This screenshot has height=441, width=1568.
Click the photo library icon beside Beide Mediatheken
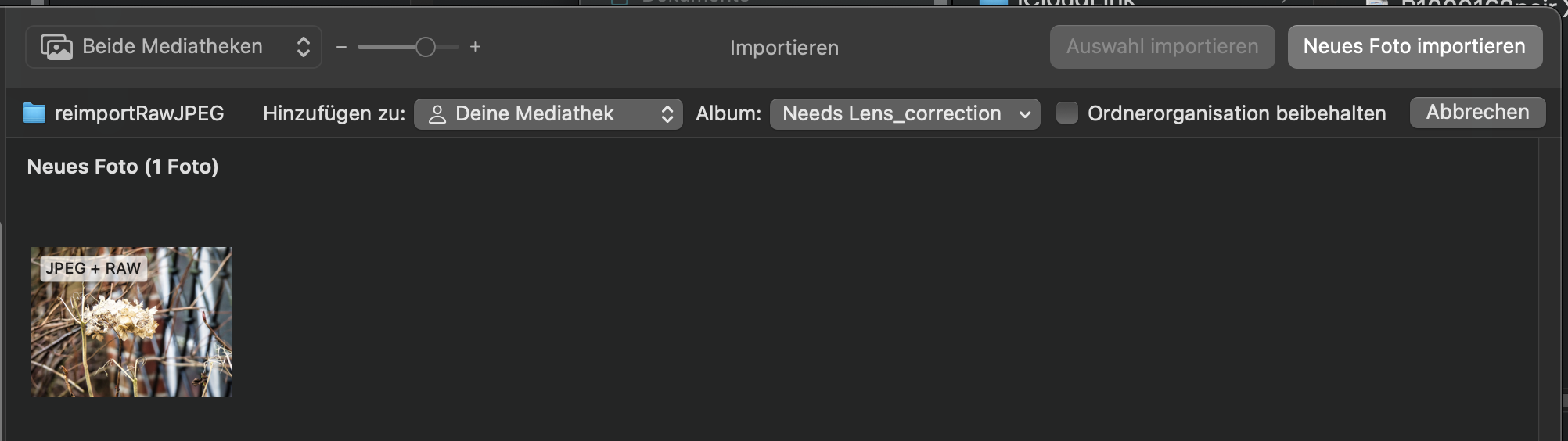[56, 47]
